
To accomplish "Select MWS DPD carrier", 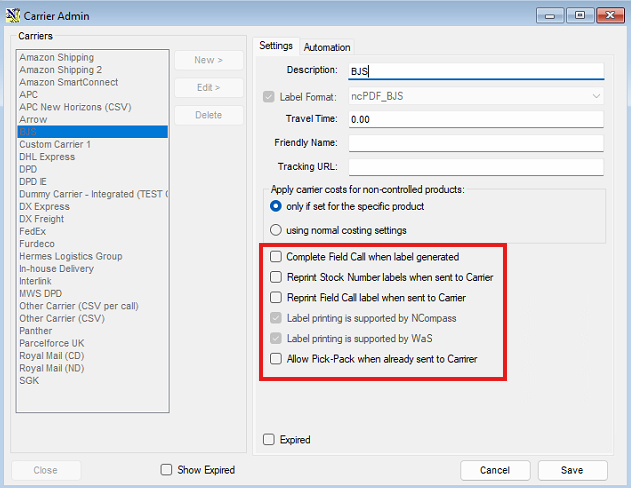I will coord(93,294).
